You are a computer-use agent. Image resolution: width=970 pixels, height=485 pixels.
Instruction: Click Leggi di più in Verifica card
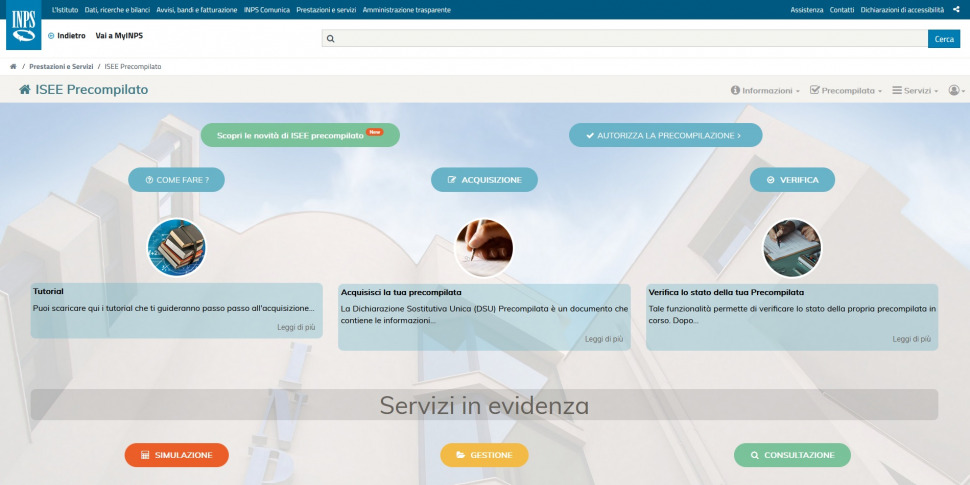911,339
